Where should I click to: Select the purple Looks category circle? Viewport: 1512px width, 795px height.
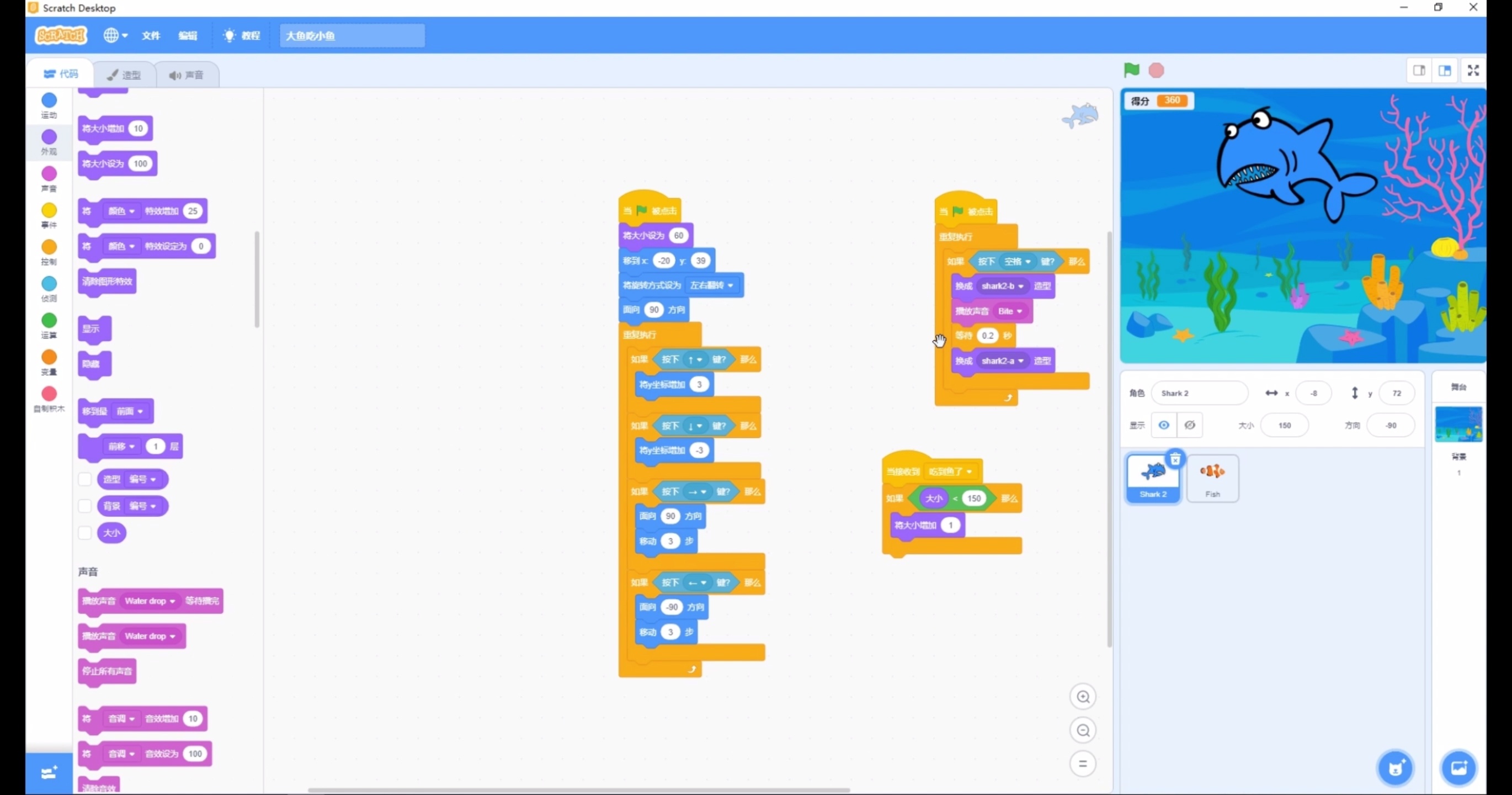(49, 137)
